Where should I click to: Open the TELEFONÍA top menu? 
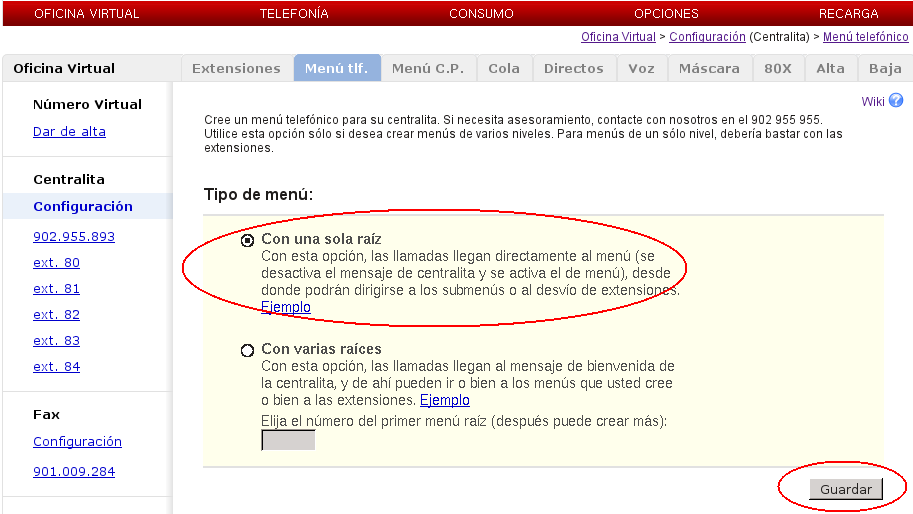pyautogui.click(x=294, y=14)
